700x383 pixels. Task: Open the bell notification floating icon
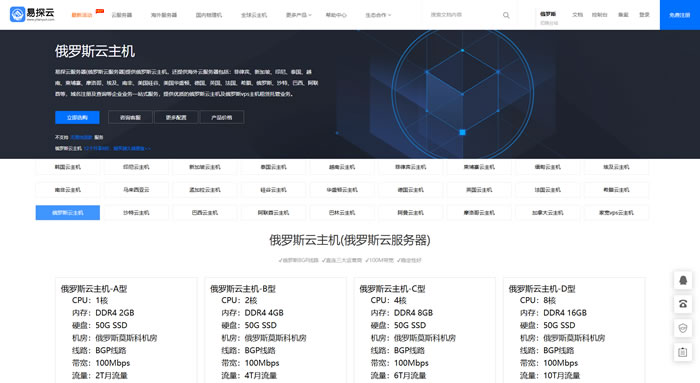pyautogui.click(x=683, y=280)
